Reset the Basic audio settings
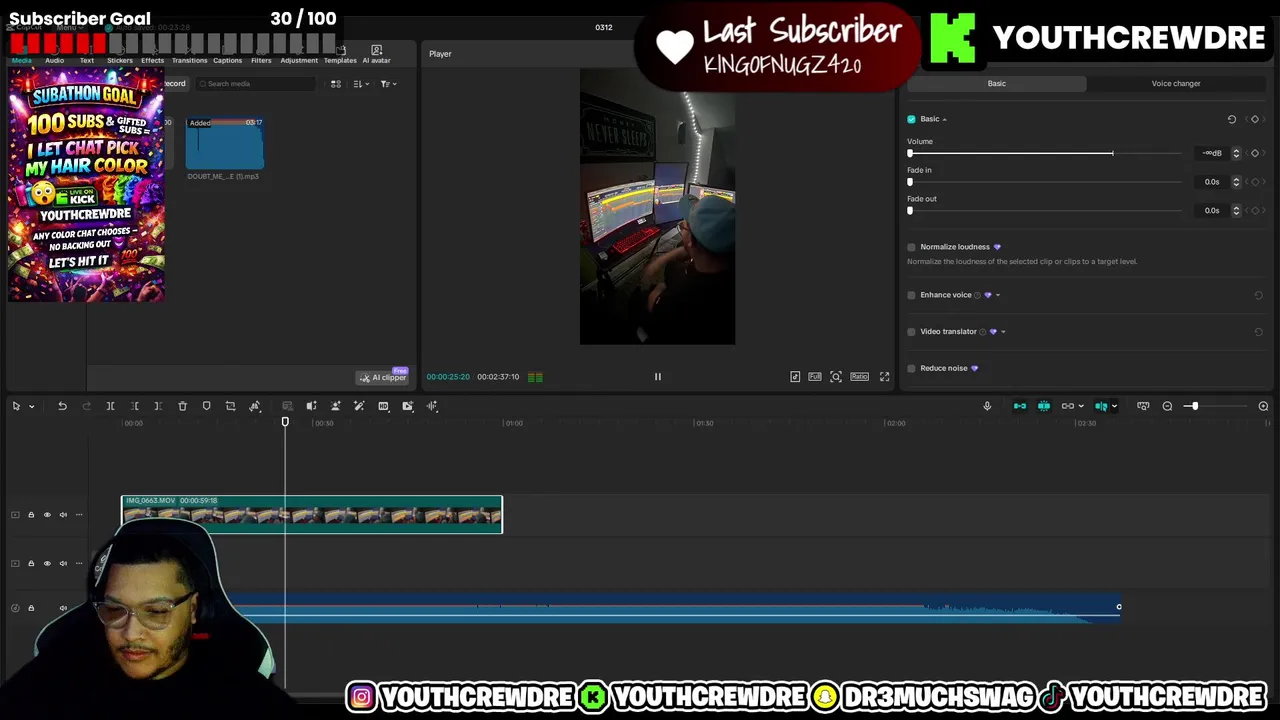The width and height of the screenshot is (1280, 720). click(1232, 119)
